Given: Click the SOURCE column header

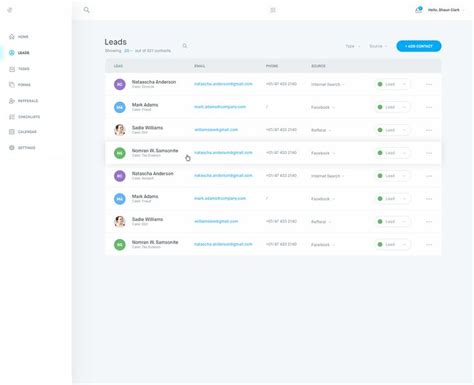Looking at the screenshot, I should click(318, 66).
